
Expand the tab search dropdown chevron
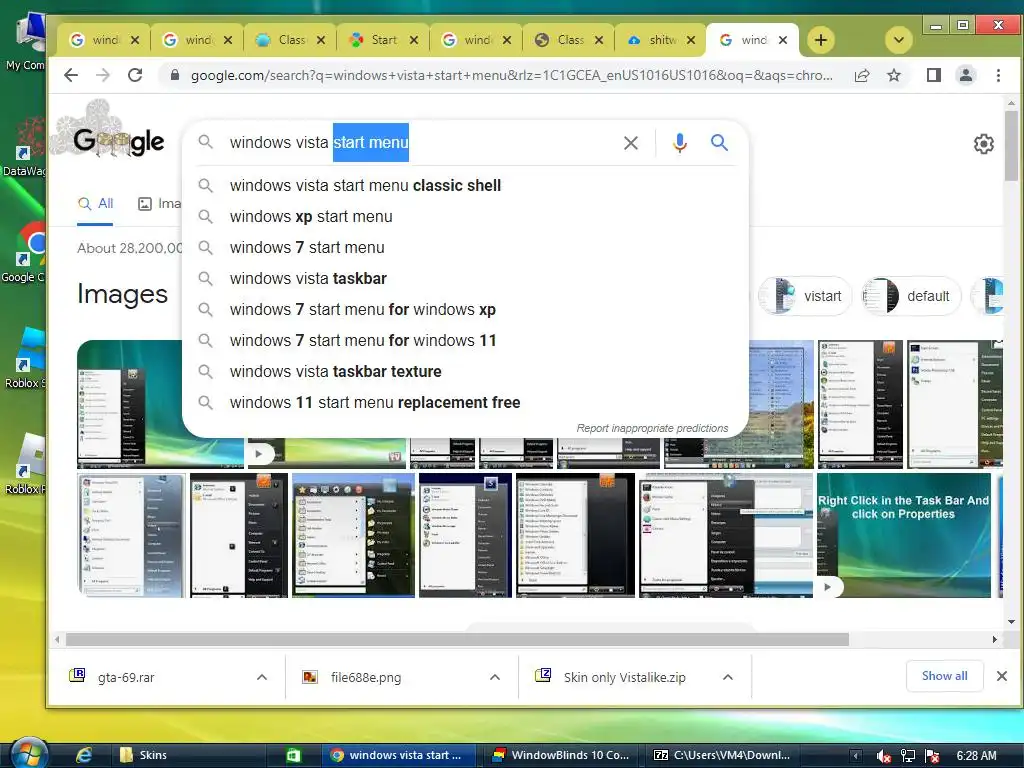(899, 40)
